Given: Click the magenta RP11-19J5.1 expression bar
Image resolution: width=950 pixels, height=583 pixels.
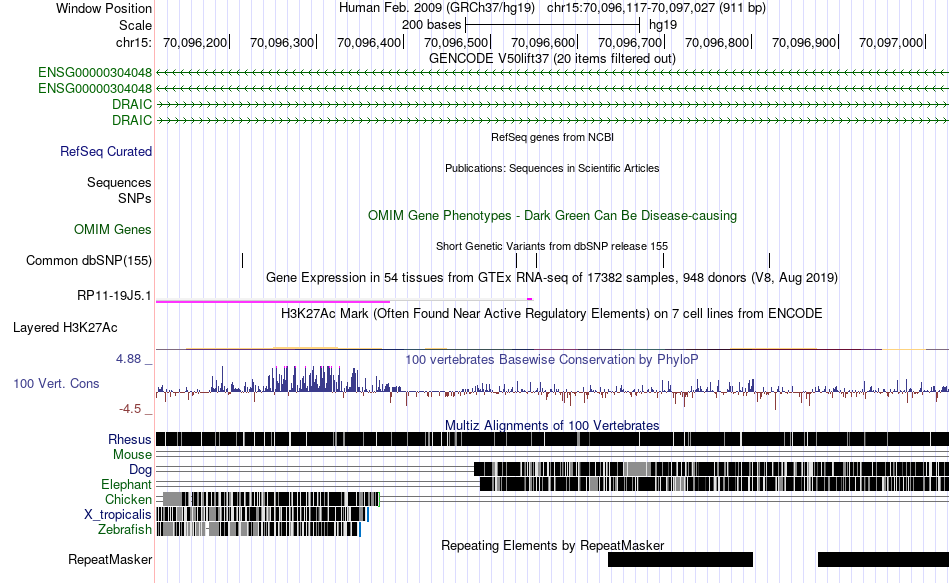Looking at the screenshot, I should 273,301.
